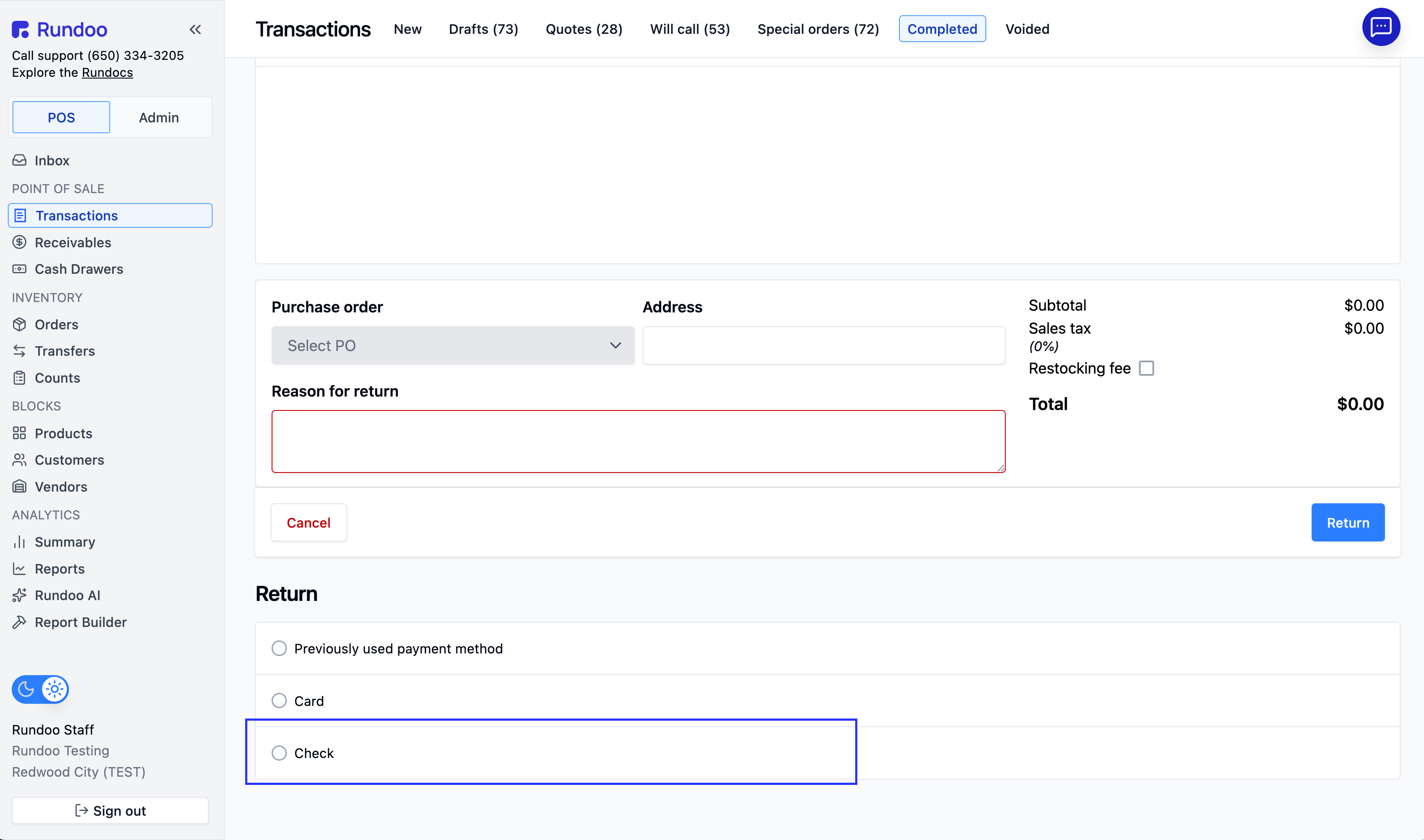Enable the Restocking fee checkbox
Image resolution: width=1424 pixels, height=840 pixels.
(1146, 368)
